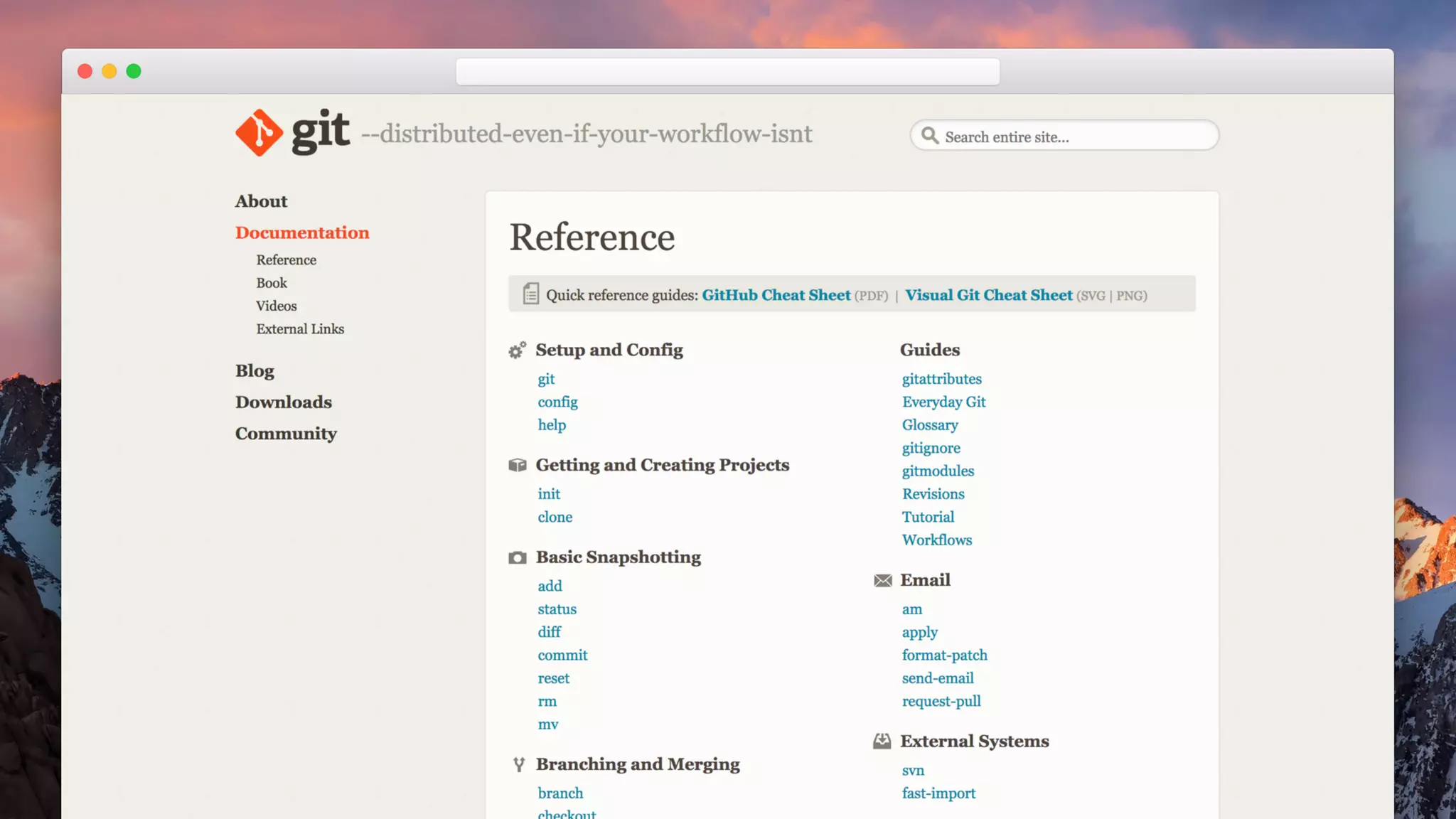Open the gitignore guide link

pos(931,449)
